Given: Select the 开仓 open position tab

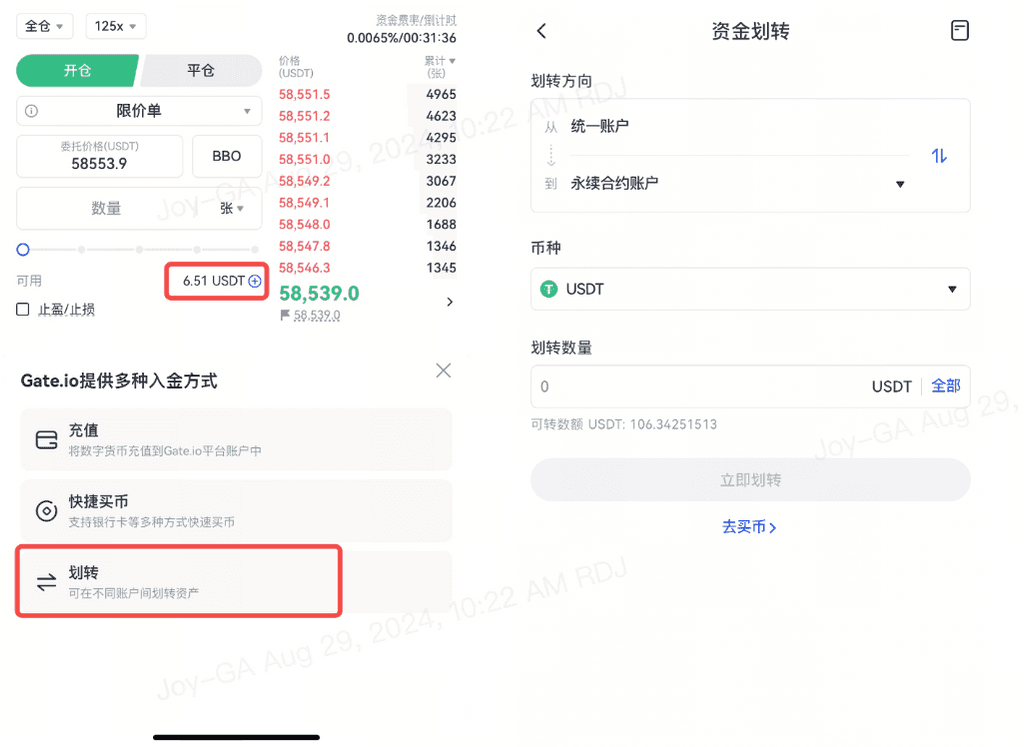Looking at the screenshot, I should (77, 71).
